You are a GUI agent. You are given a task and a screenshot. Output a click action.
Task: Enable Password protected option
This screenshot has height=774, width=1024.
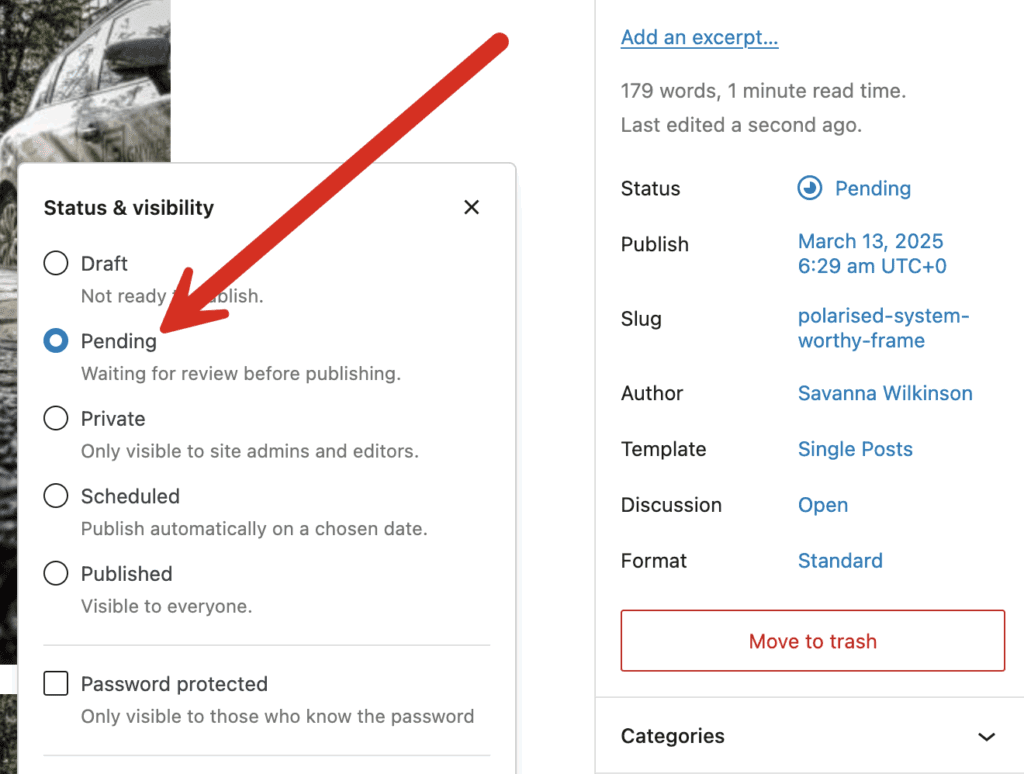coord(56,683)
